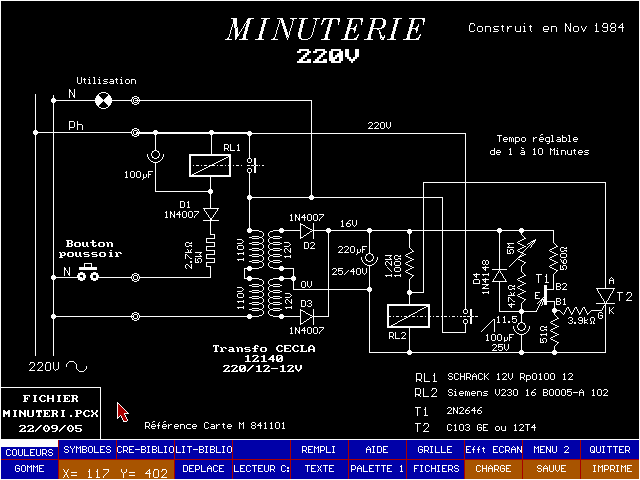Select the GOMME eraser tool

point(29,467)
